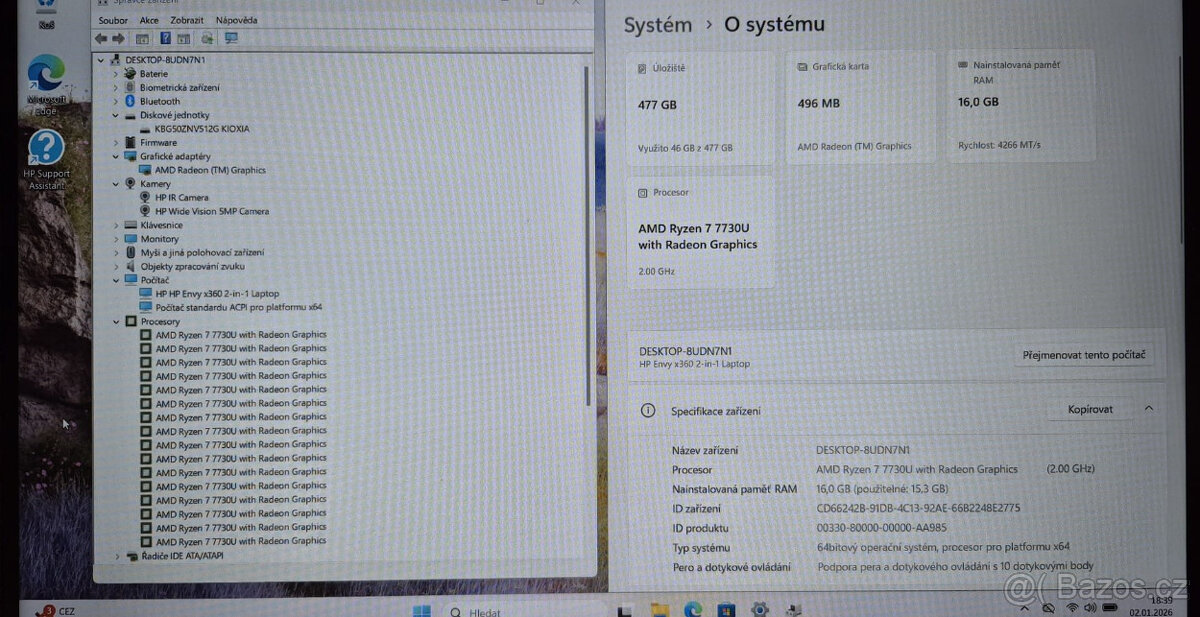
Task: Open volume control from the system tray
Action: [1089, 607]
